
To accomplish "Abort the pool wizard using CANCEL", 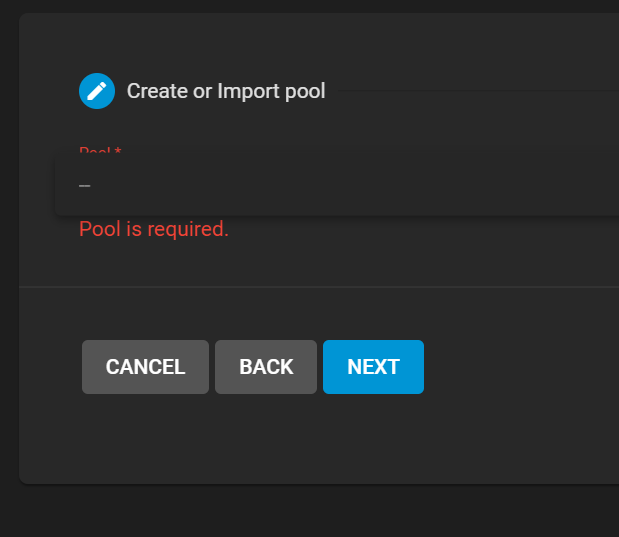I will click(x=145, y=367).
